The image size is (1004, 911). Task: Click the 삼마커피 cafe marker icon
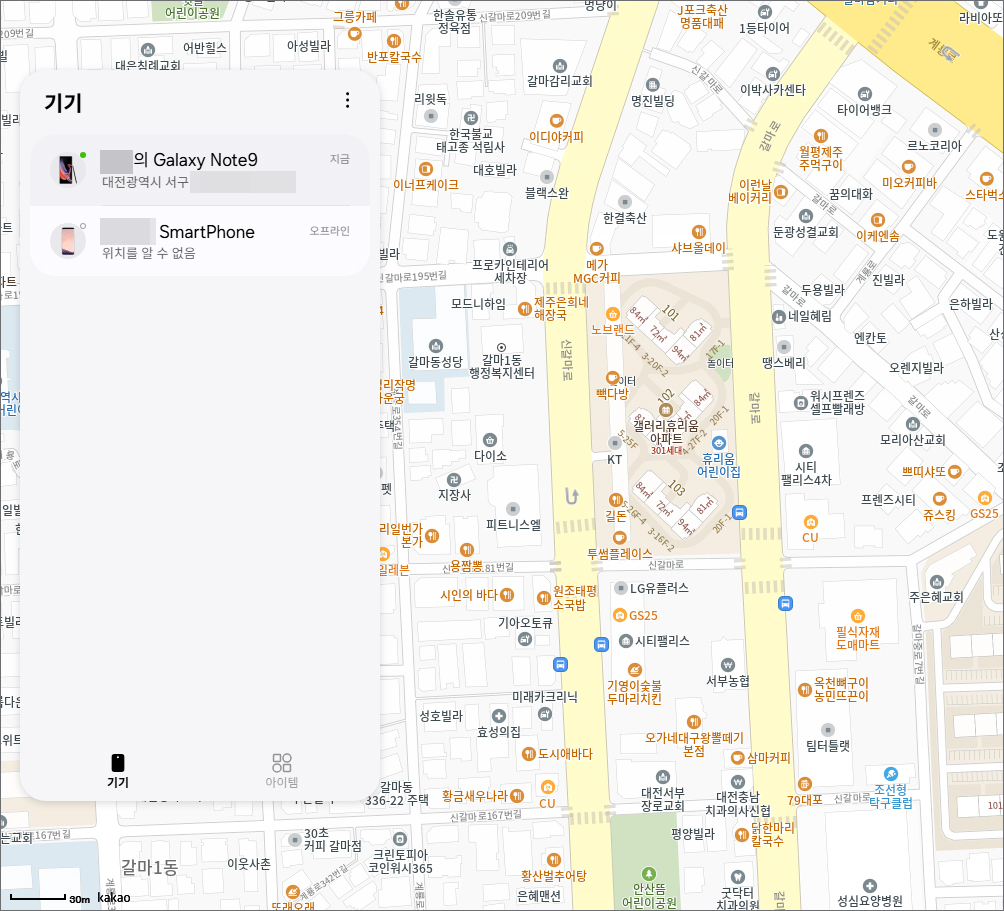pyautogui.click(x=738, y=758)
